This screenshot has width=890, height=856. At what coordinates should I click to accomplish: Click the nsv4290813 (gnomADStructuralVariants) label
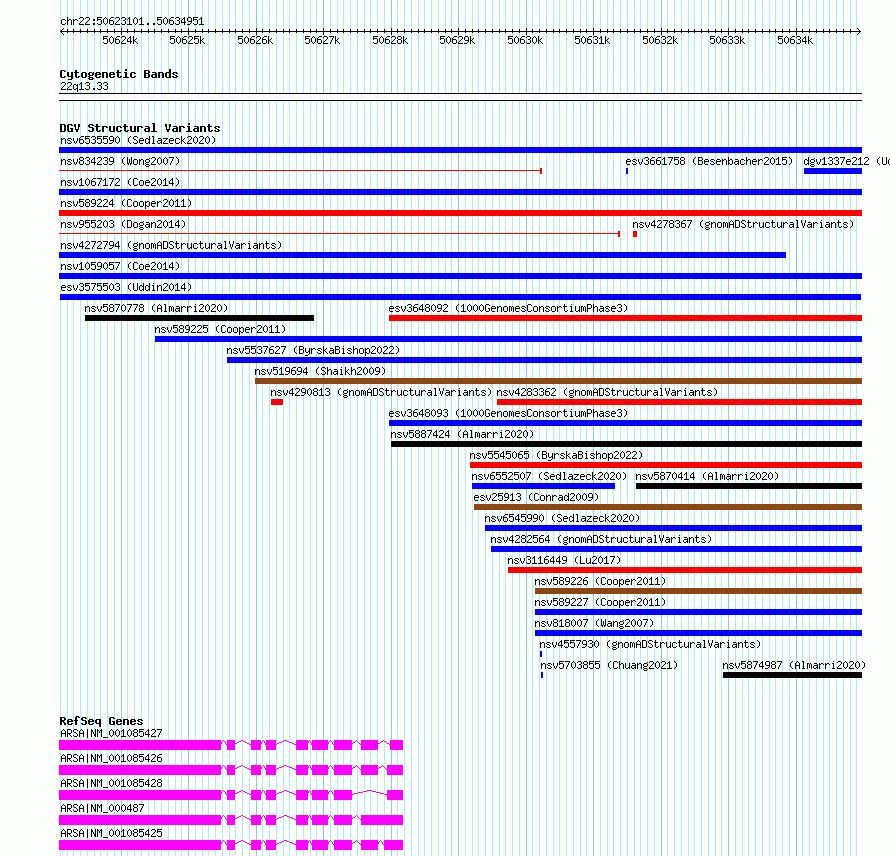(381, 392)
